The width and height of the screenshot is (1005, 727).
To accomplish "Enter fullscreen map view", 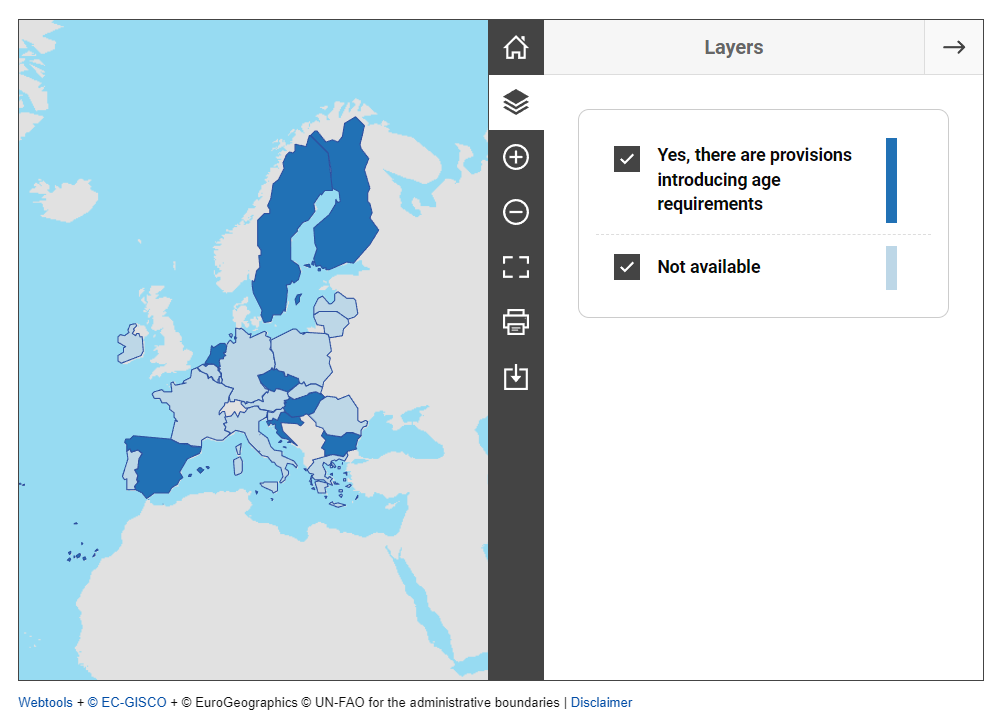I will coord(516,267).
